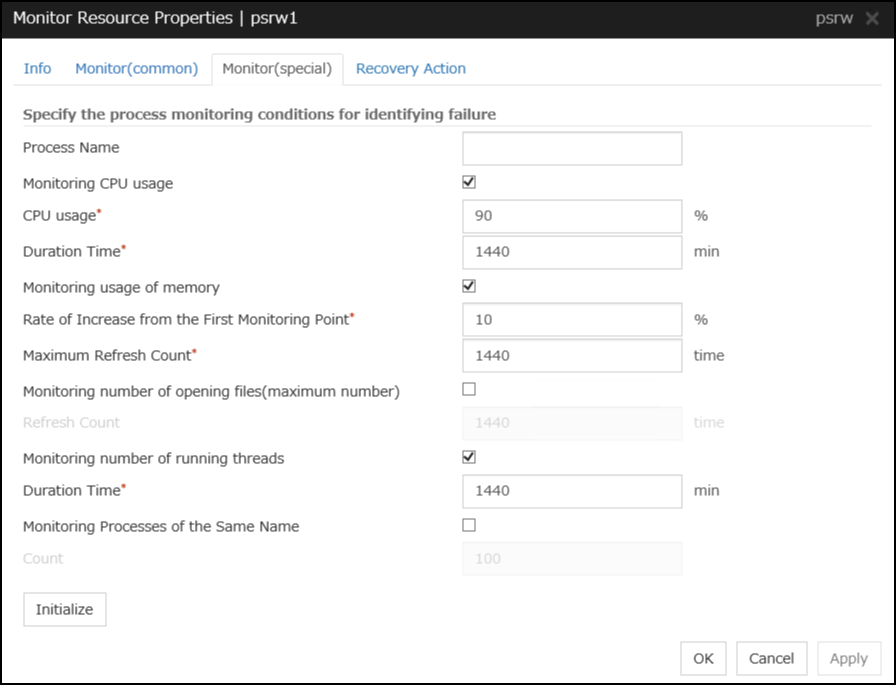
Task: Click the Maximum Refresh Count field
Action: pyautogui.click(x=572, y=355)
